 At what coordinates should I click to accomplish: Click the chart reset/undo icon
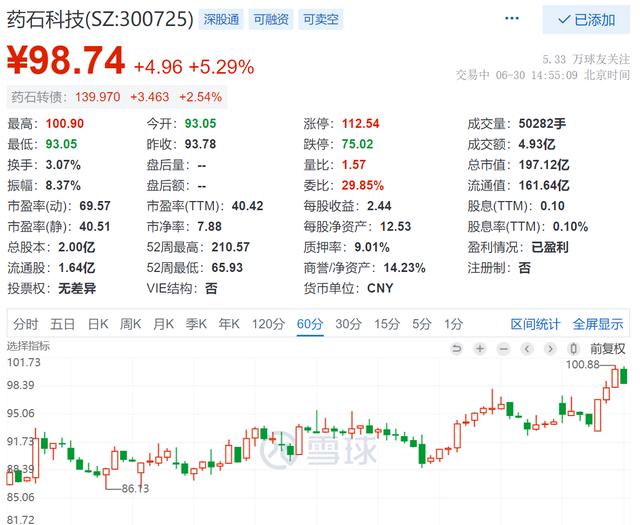pyautogui.click(x=456, y=349)
